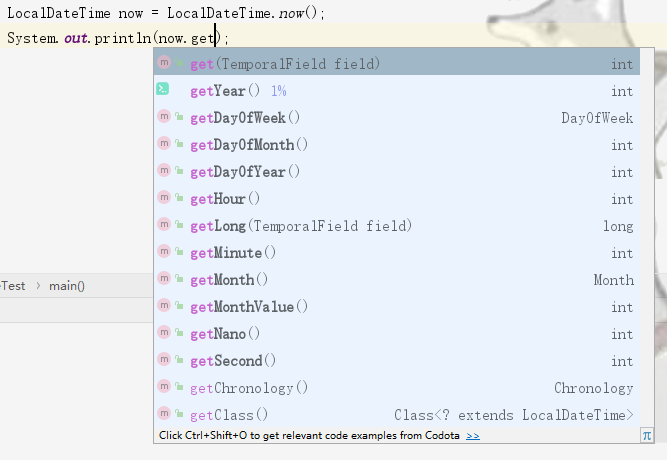
Task: Click method icon beside getClass()
Action: pos(164,413)
